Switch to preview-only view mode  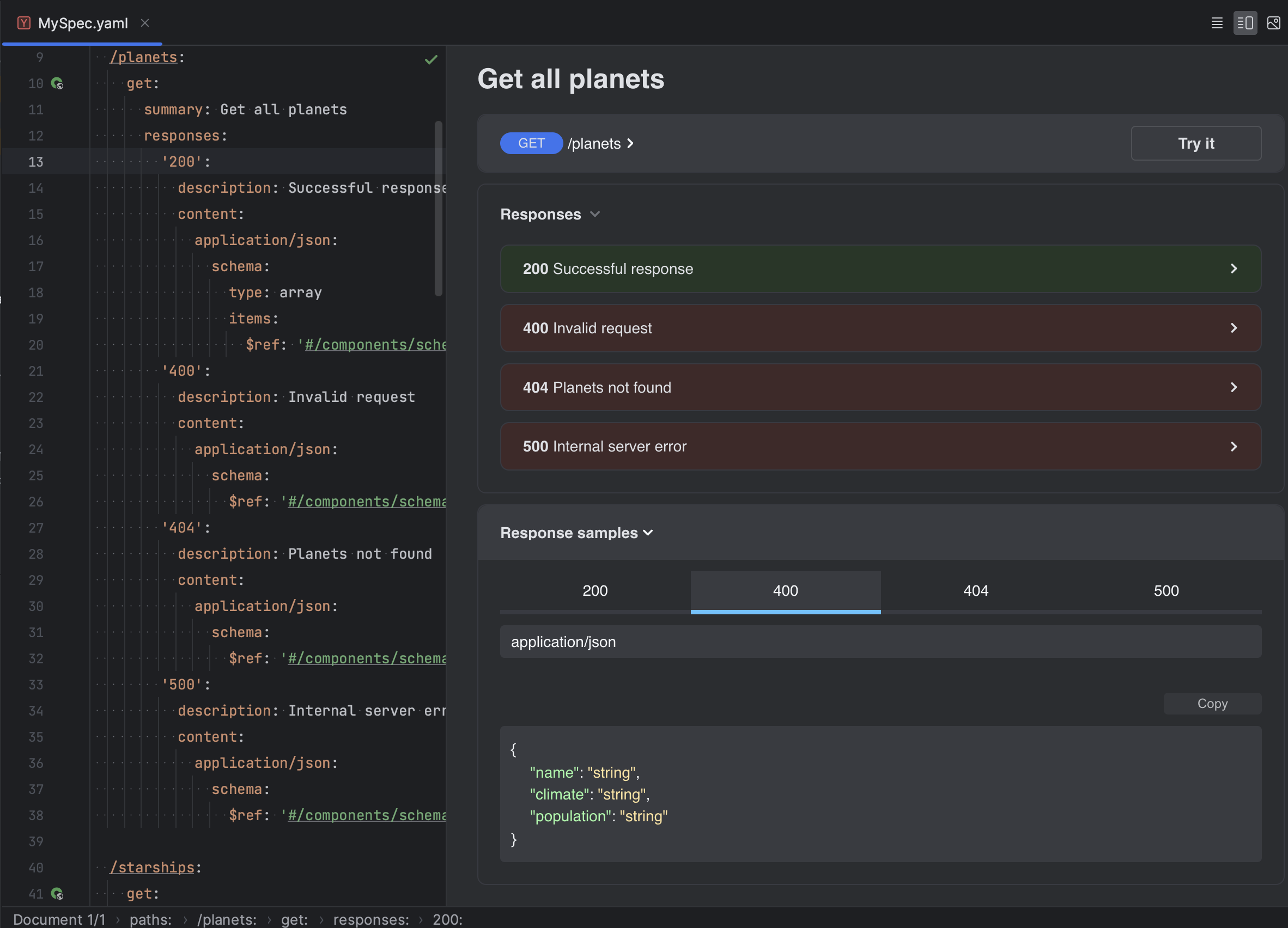pos(1273,23)
